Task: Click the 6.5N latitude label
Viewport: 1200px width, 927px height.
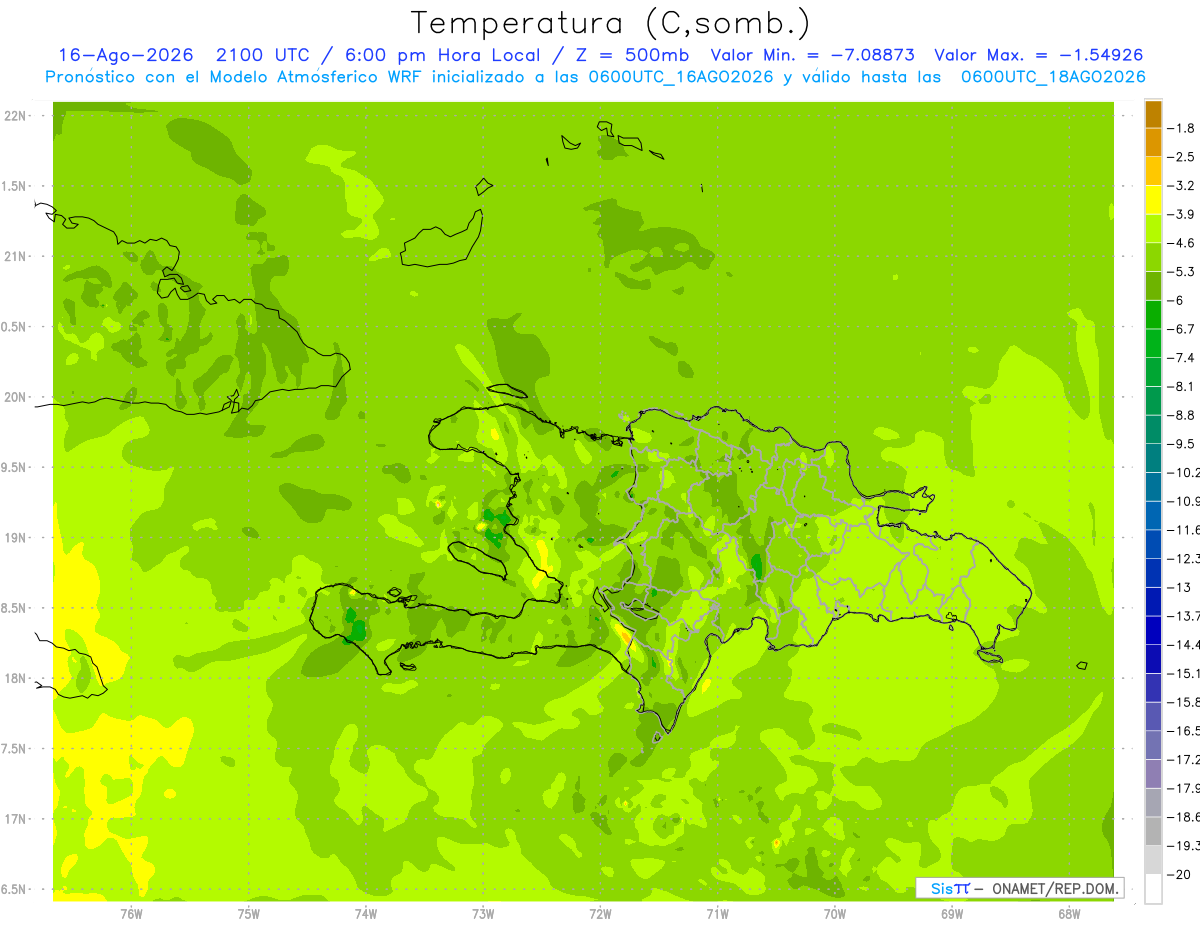Action: point(13,890)
